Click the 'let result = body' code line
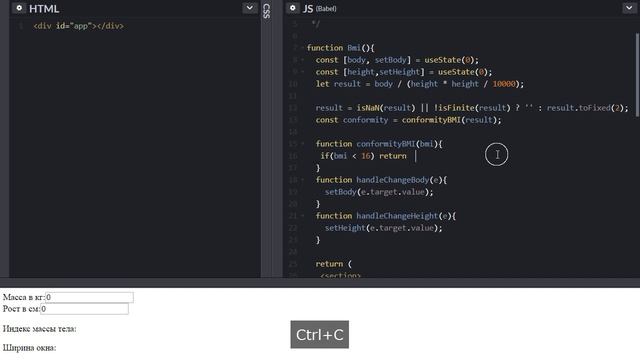The height and width of the screenshot is (360, 640). click(x=420, y=84)
